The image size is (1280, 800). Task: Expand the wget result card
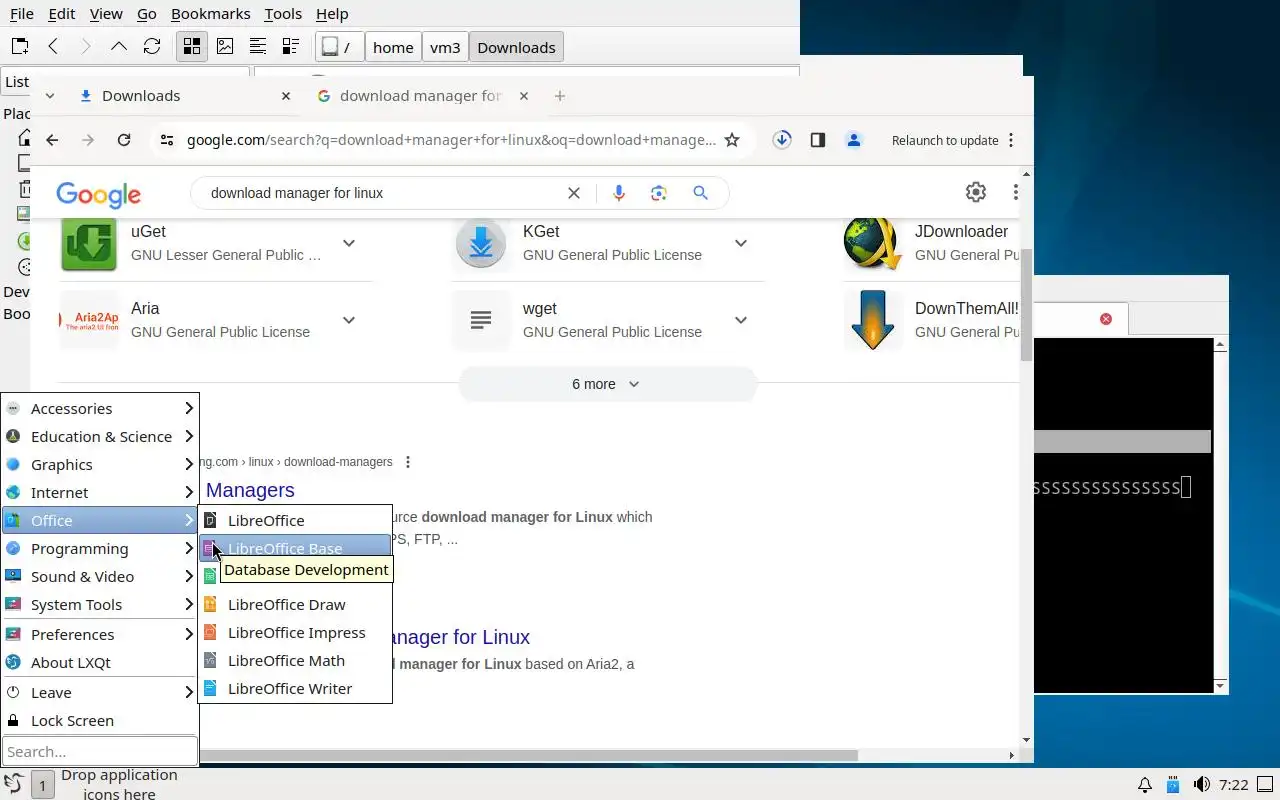[741, 320]
